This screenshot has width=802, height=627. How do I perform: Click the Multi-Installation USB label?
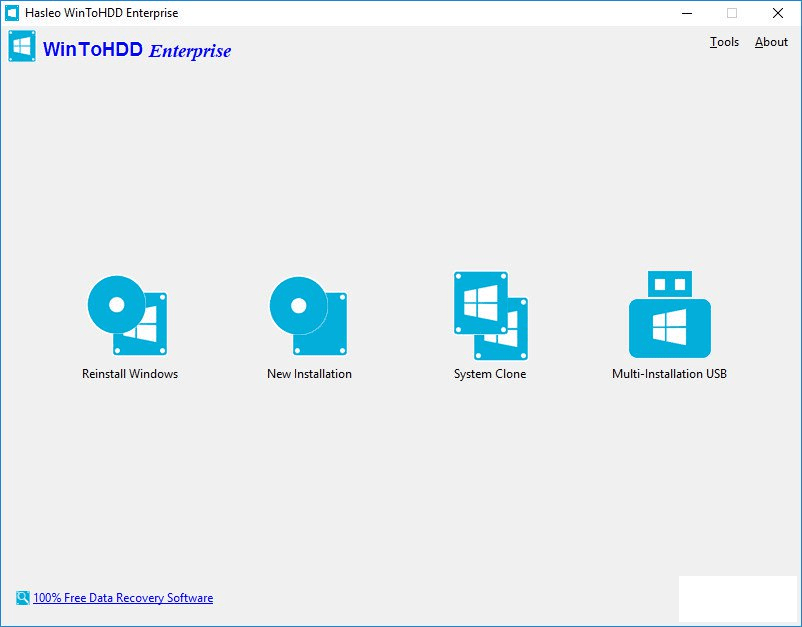click(670, 374)
